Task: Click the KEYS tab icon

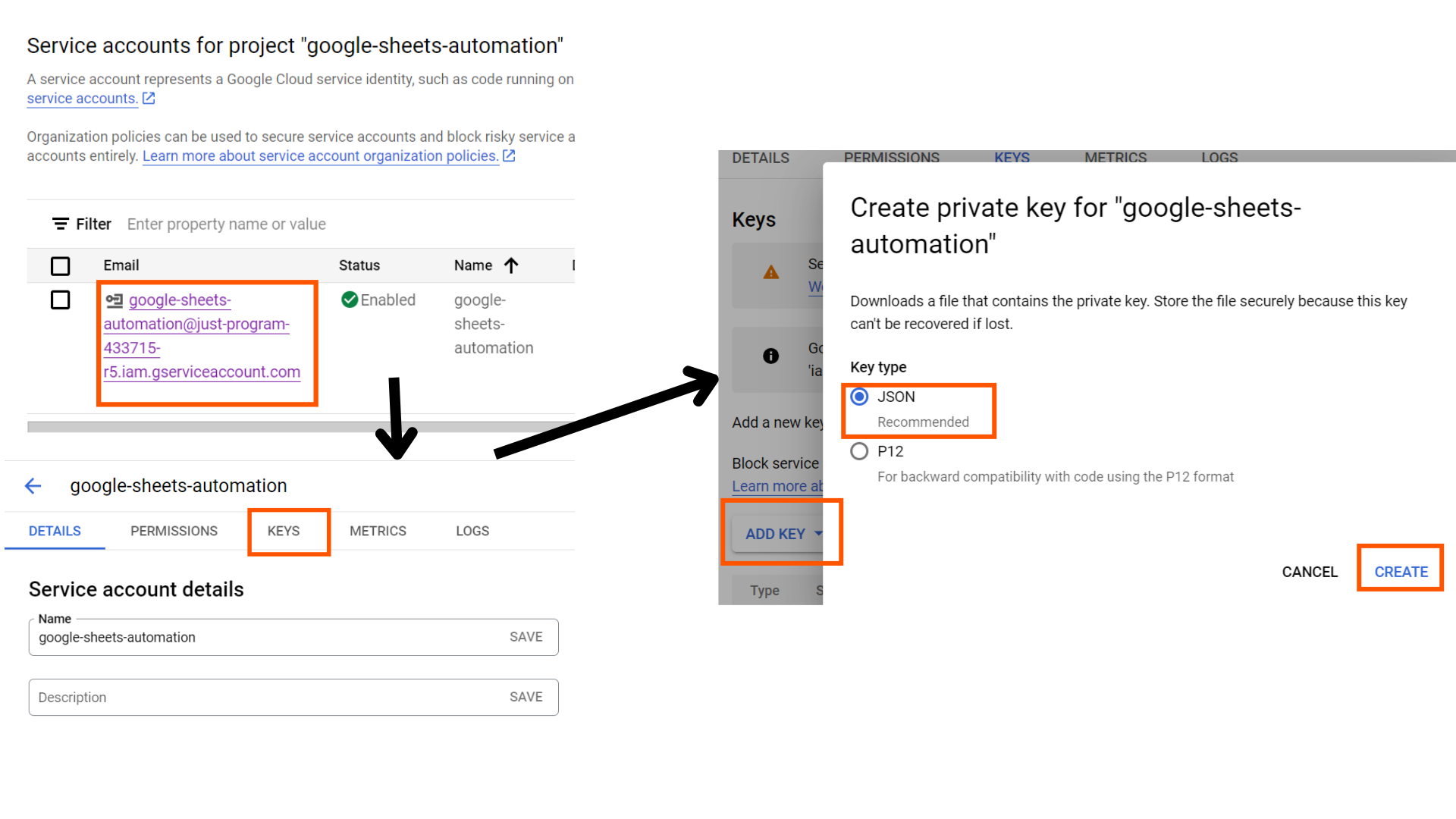Action: coord(283,531)
